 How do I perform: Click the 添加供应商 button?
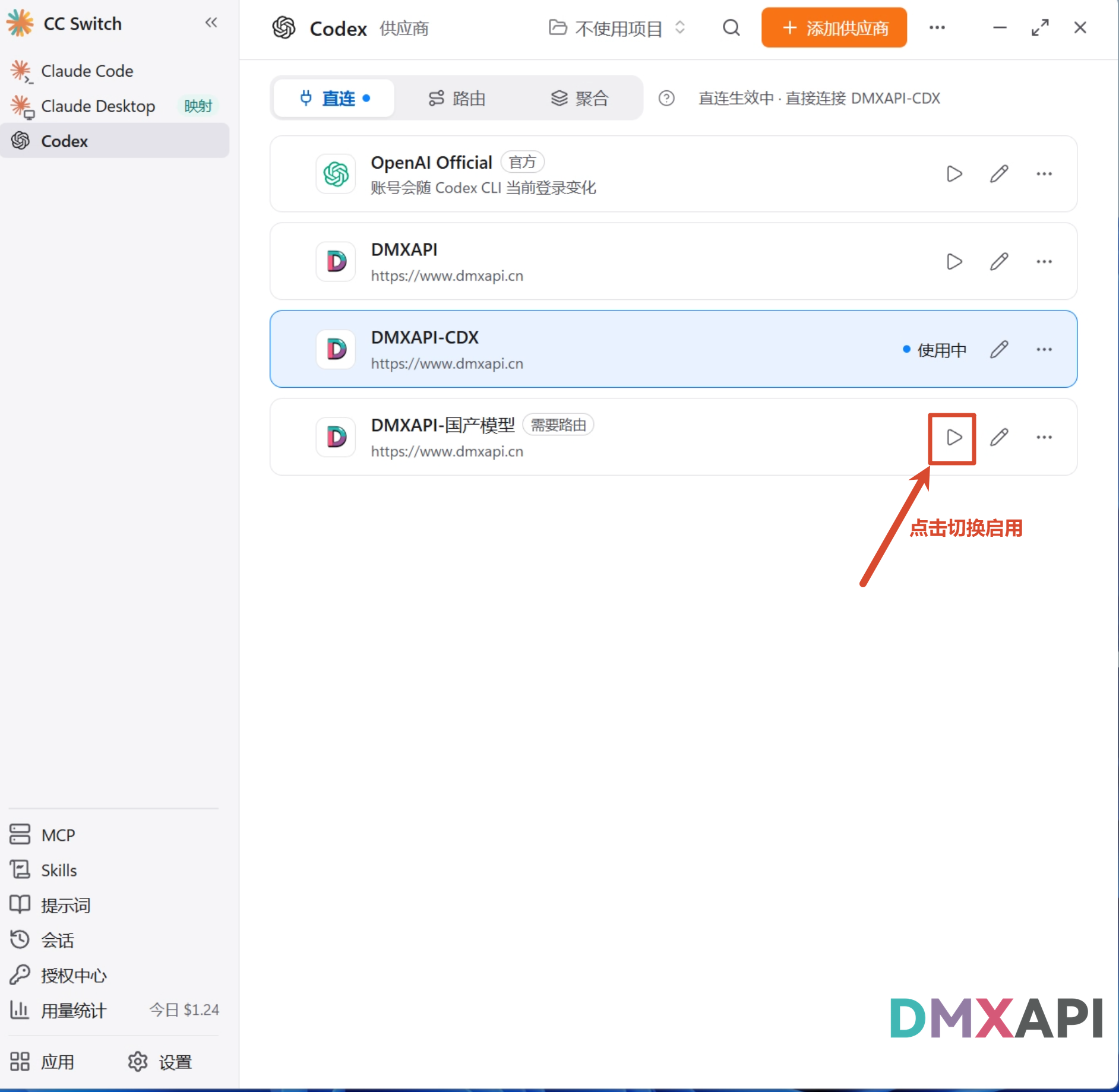point(834,28)
